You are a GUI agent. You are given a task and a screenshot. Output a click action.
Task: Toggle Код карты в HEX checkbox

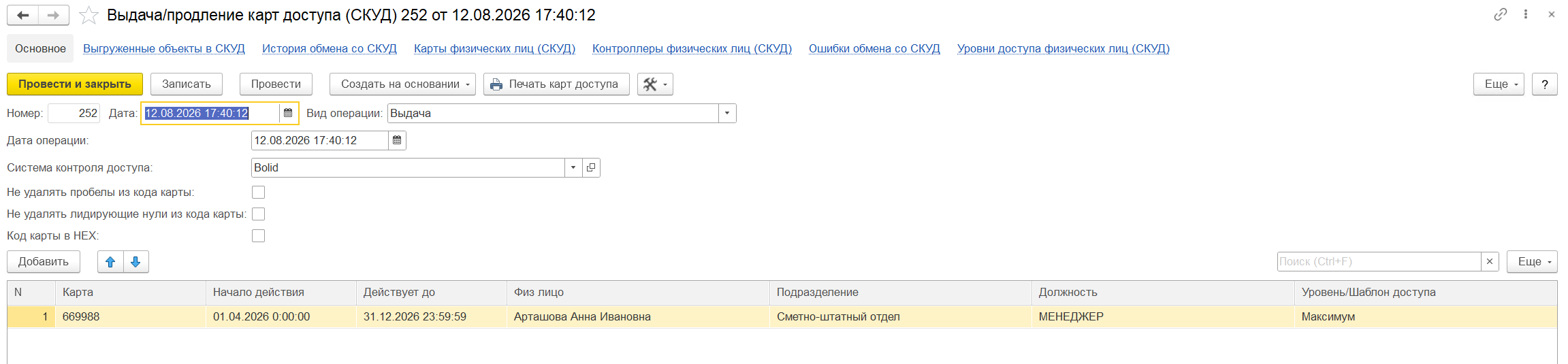click(258, 235)
